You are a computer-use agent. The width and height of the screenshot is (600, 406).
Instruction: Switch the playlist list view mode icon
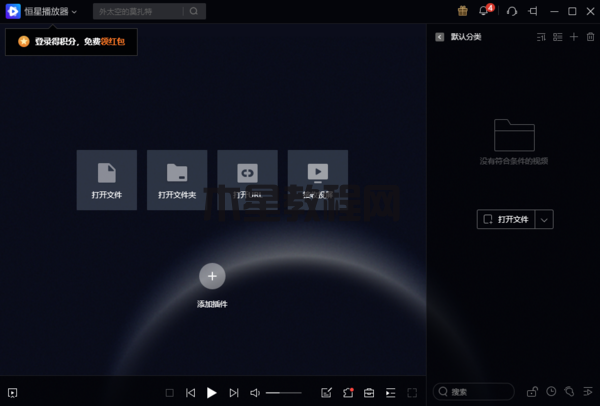pos(558,37)
